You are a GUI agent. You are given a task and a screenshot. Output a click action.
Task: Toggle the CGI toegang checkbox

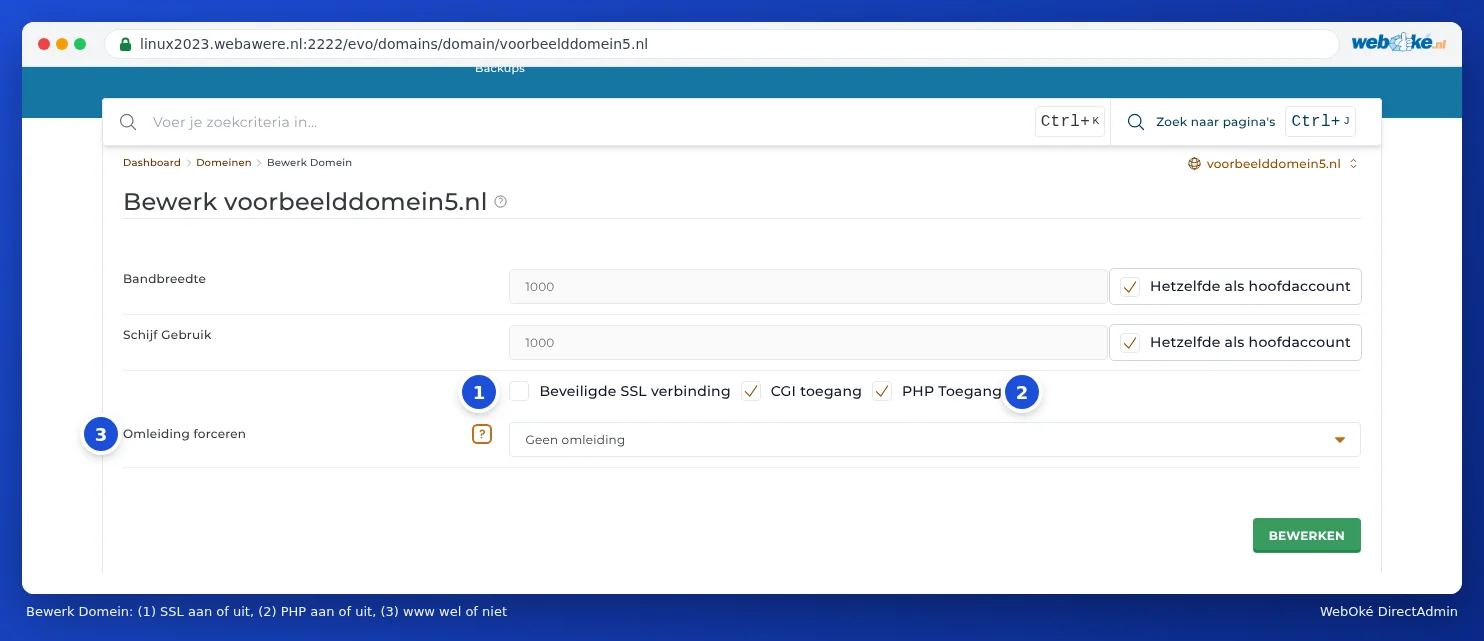pos(751,391)
